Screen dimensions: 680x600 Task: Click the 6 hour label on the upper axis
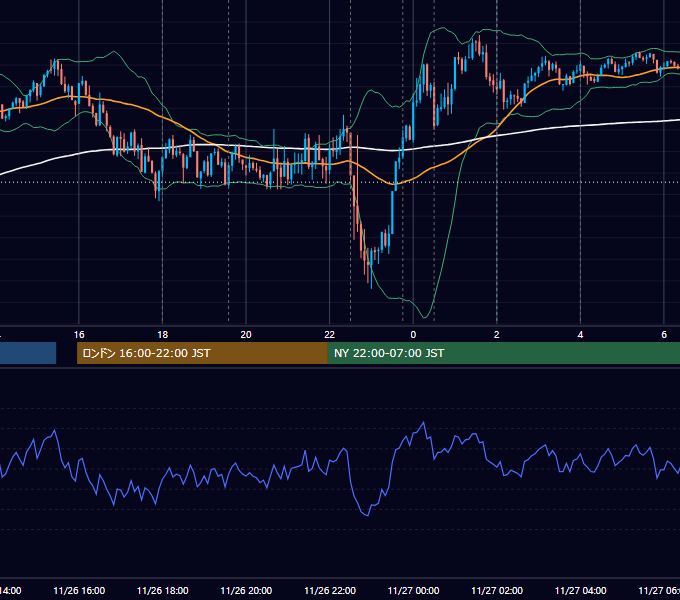point(664,335)
